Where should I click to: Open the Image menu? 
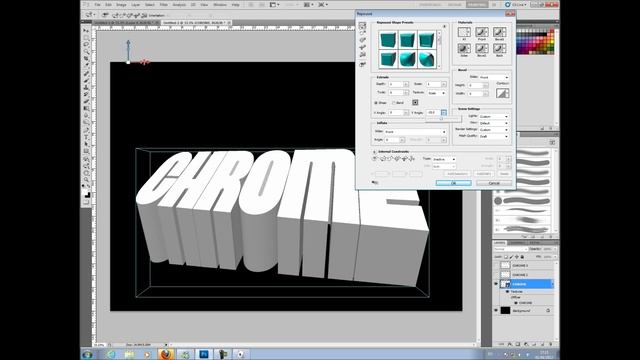click(x=121, y=5)
